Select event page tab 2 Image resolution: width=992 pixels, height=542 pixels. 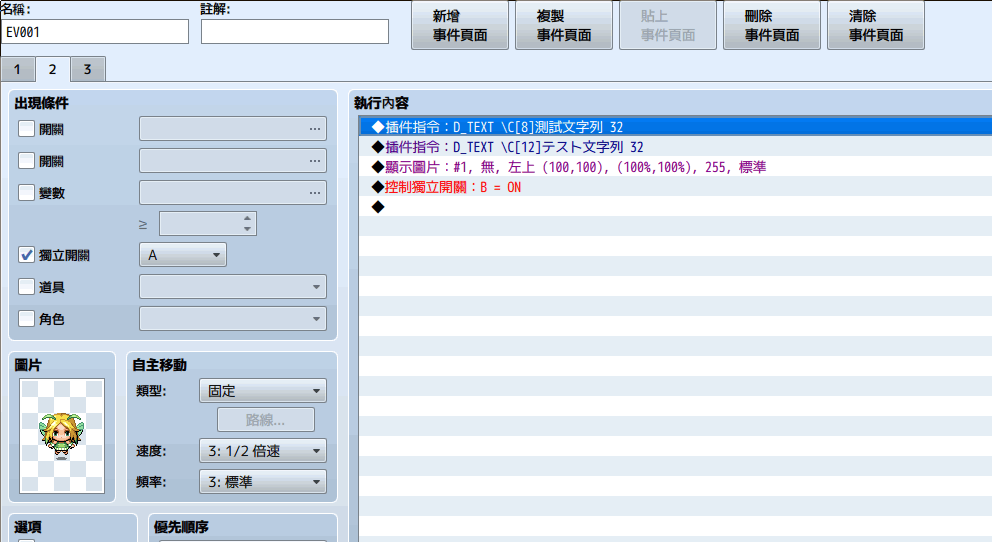(53, 69)
